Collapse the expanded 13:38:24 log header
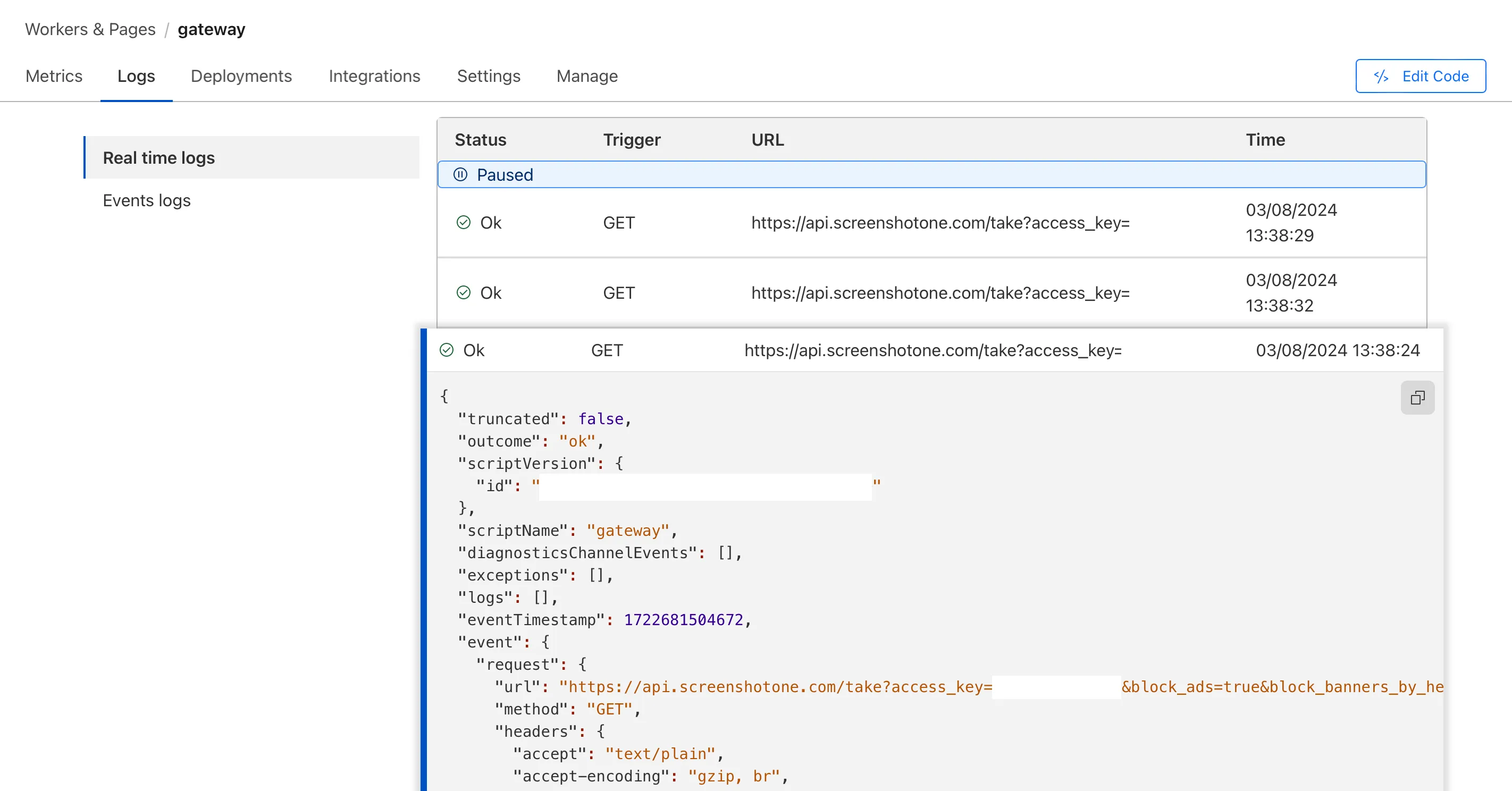This screenshot has height=791, width=1512. (933, 350)
